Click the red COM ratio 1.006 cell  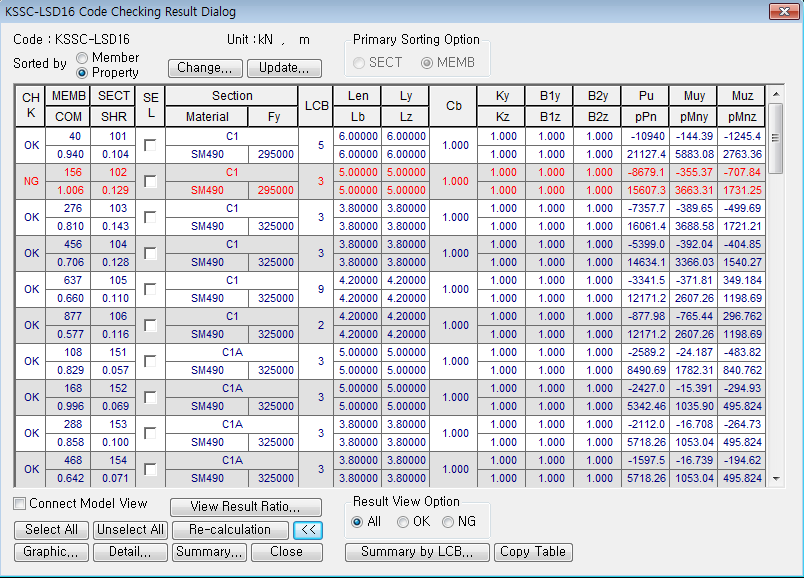click(68, 190)
